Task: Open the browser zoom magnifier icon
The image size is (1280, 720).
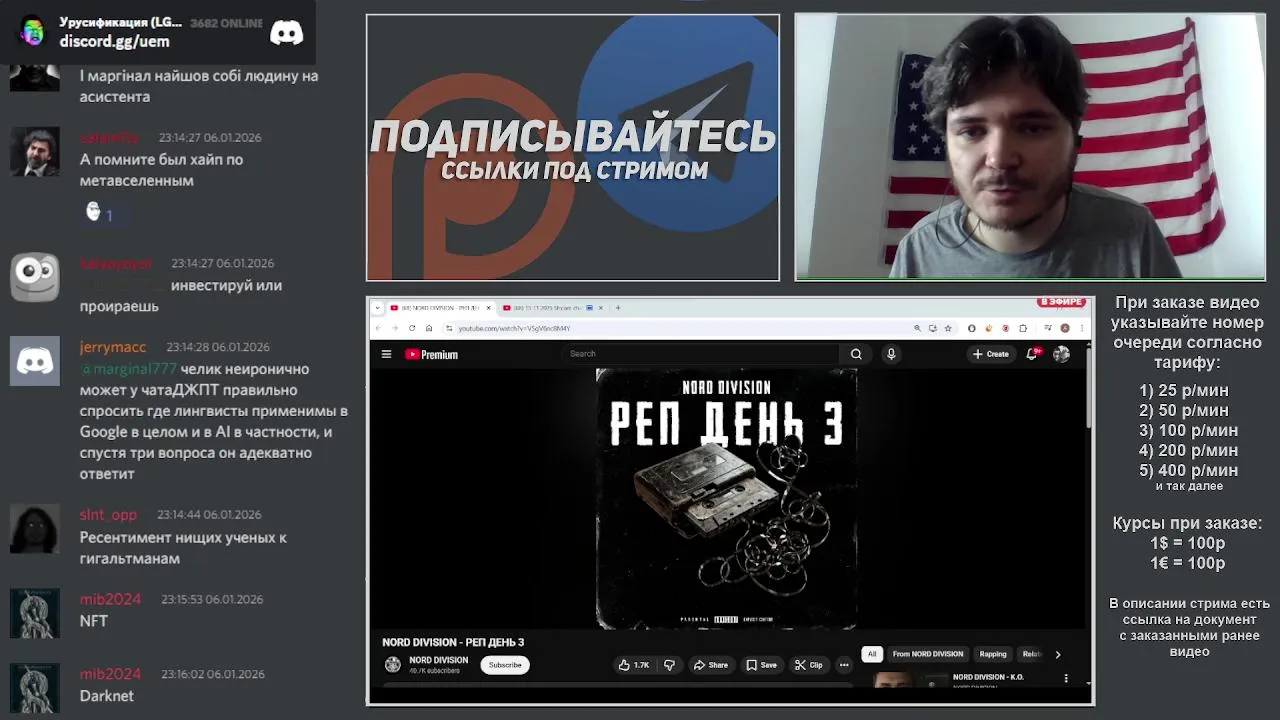Action: [917, 328]
